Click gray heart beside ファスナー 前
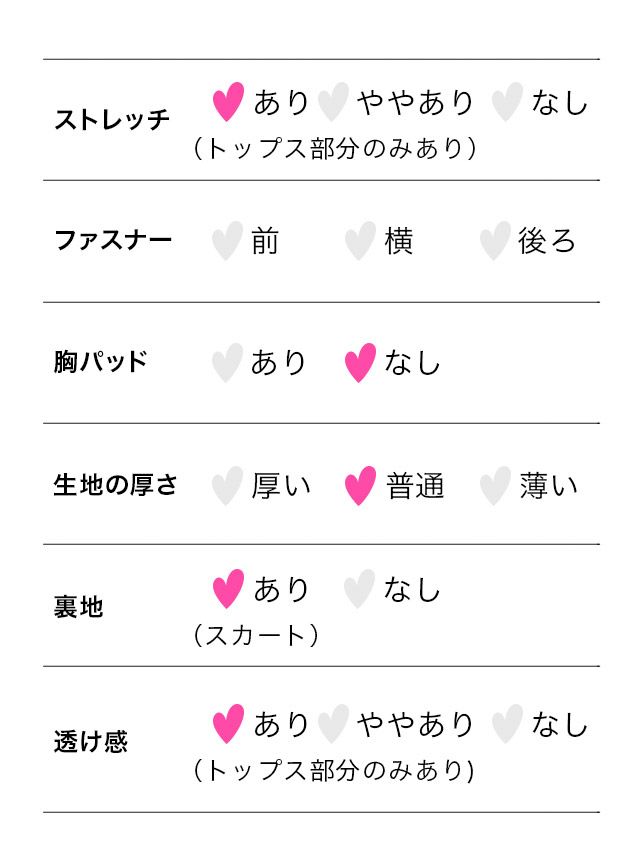The height and width of the screenshot is (854, 640). pos(227,241)
